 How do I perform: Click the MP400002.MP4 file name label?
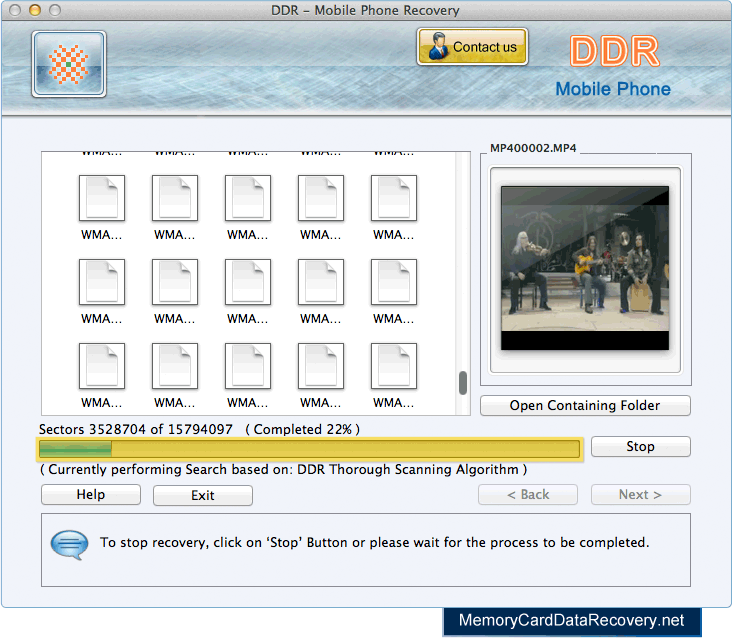point(533,148)
